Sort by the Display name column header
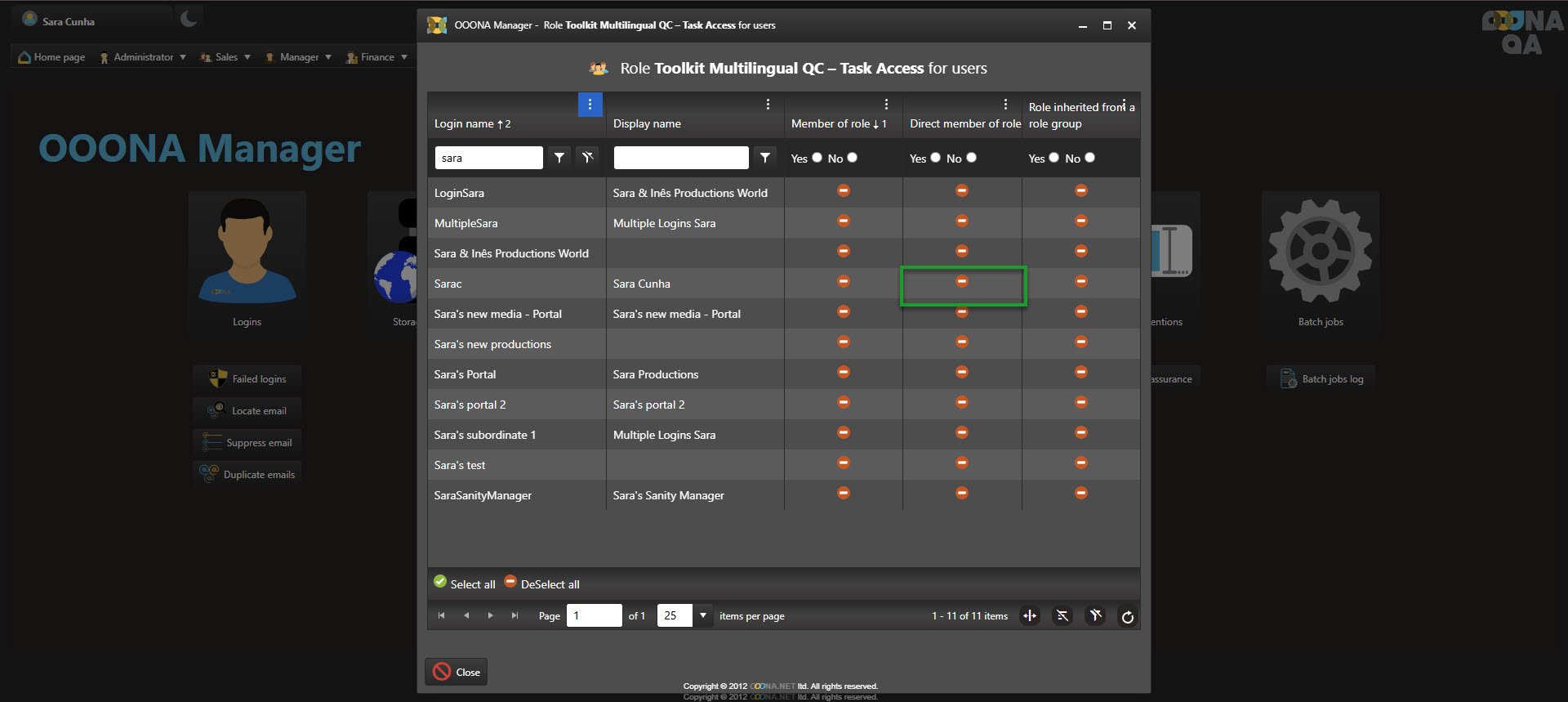The height and width of the screenshot is (702, 1568). pos(647,123)
